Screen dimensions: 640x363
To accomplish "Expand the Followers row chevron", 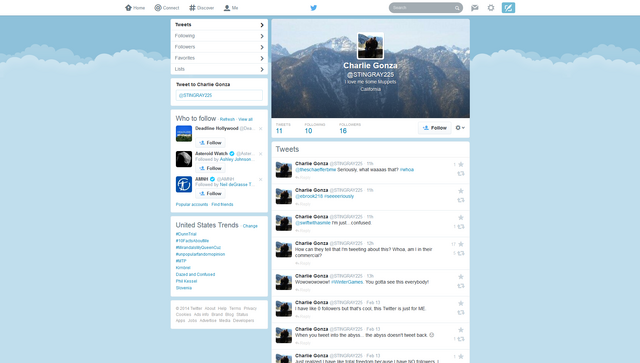I will tap(262, 47).
